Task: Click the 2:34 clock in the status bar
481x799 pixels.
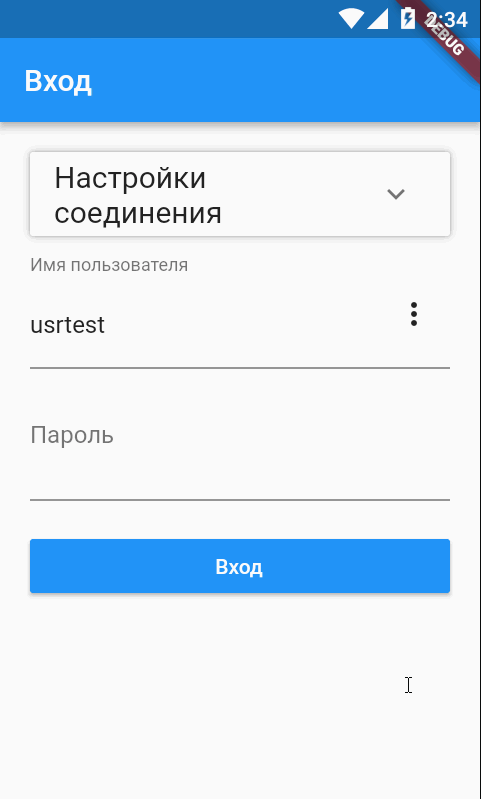Action: click(x=447, y=20)
